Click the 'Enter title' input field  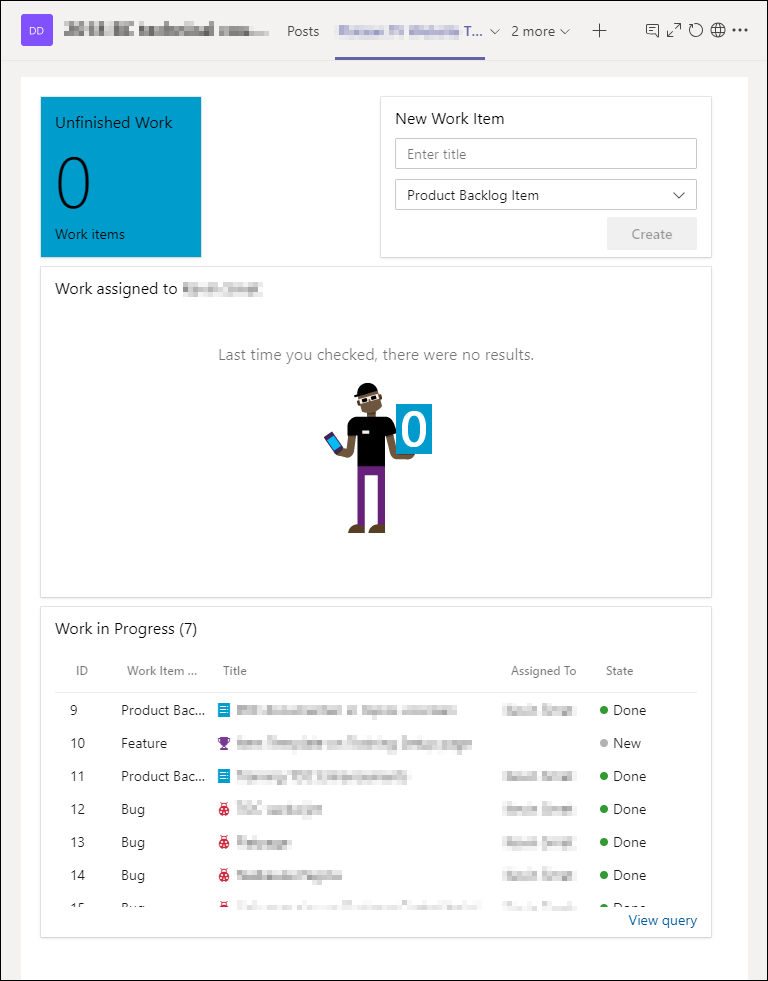click(x=546, y=154)
